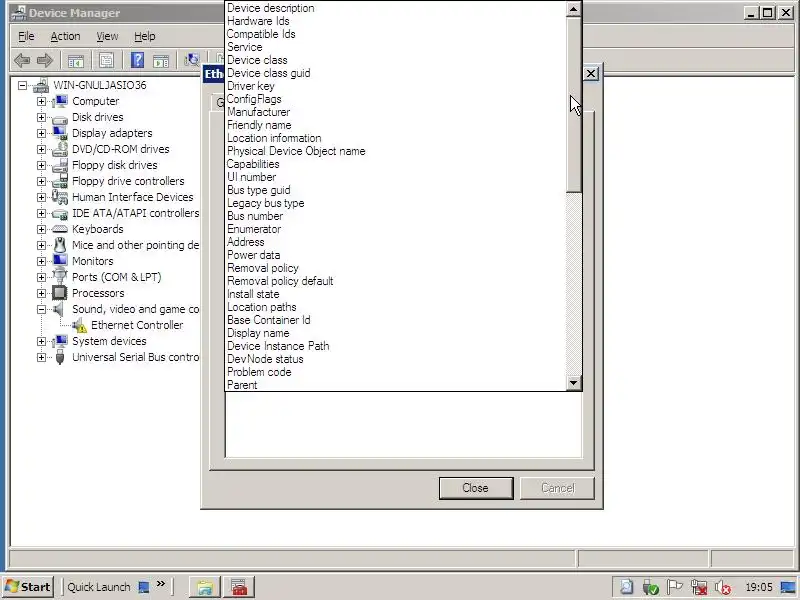Click scroll-up arrow of property list
The width and height of the screenshot is (800, 600).
(x=574, y=9)
